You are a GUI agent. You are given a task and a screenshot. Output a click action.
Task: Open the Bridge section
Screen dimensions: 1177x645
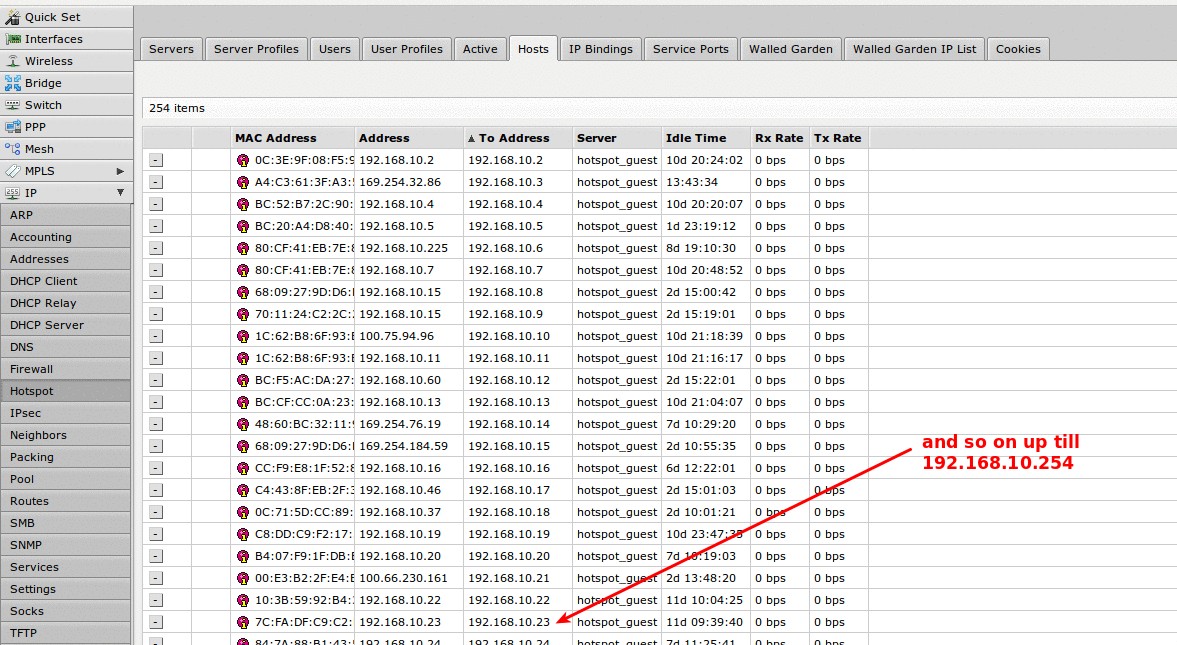(x=66, y=83)
